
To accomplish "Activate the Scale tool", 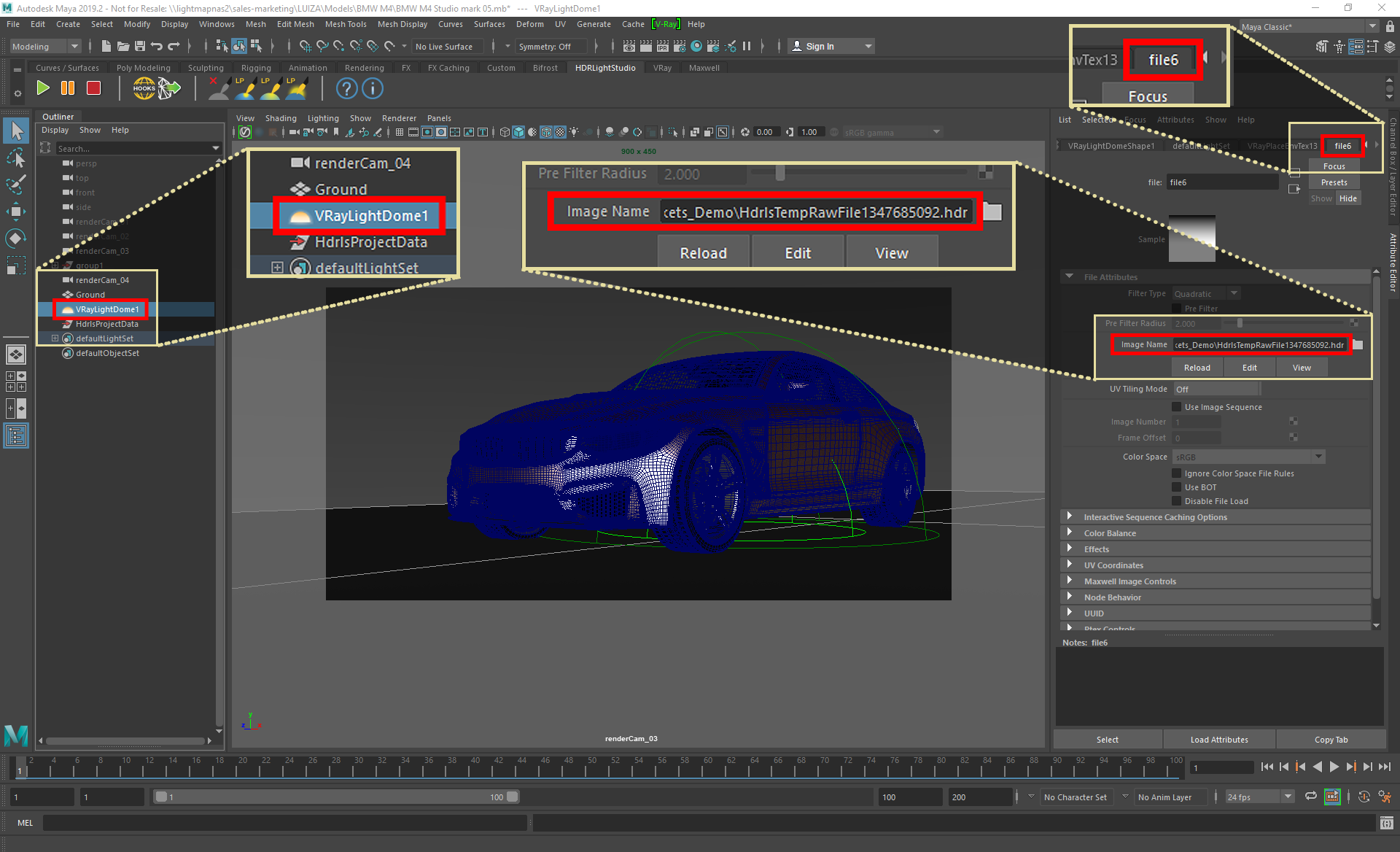I will (16, 266).
